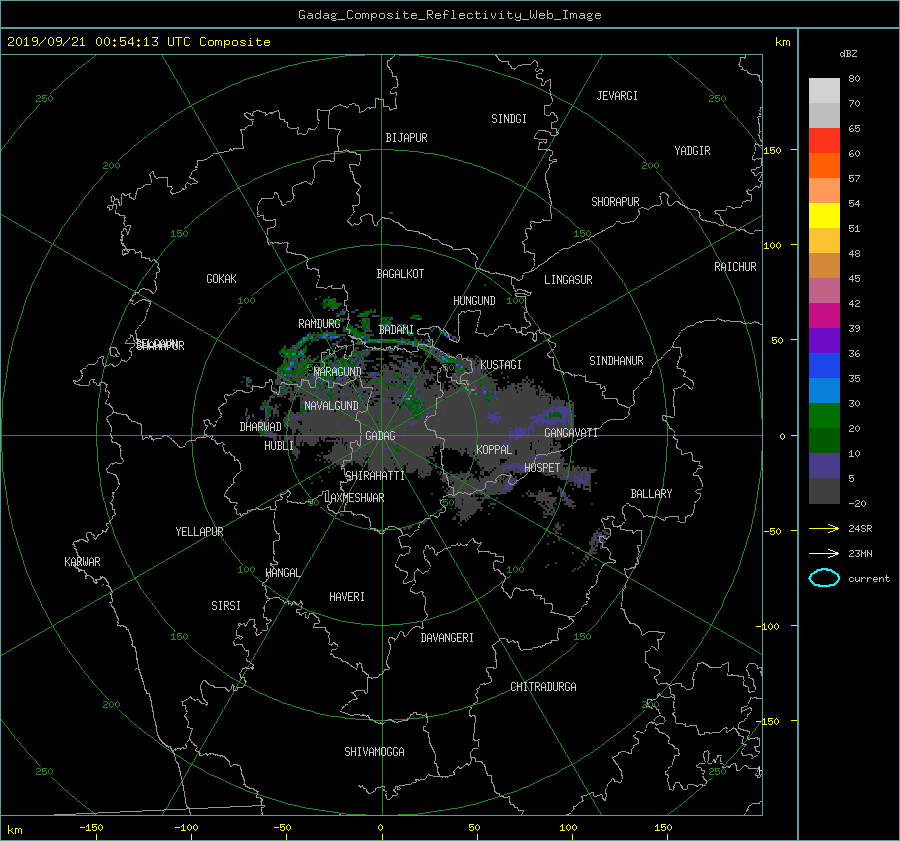Click the 'DAVANGERI' city label
The image size is (900, 841).
[x=447, y=638]
